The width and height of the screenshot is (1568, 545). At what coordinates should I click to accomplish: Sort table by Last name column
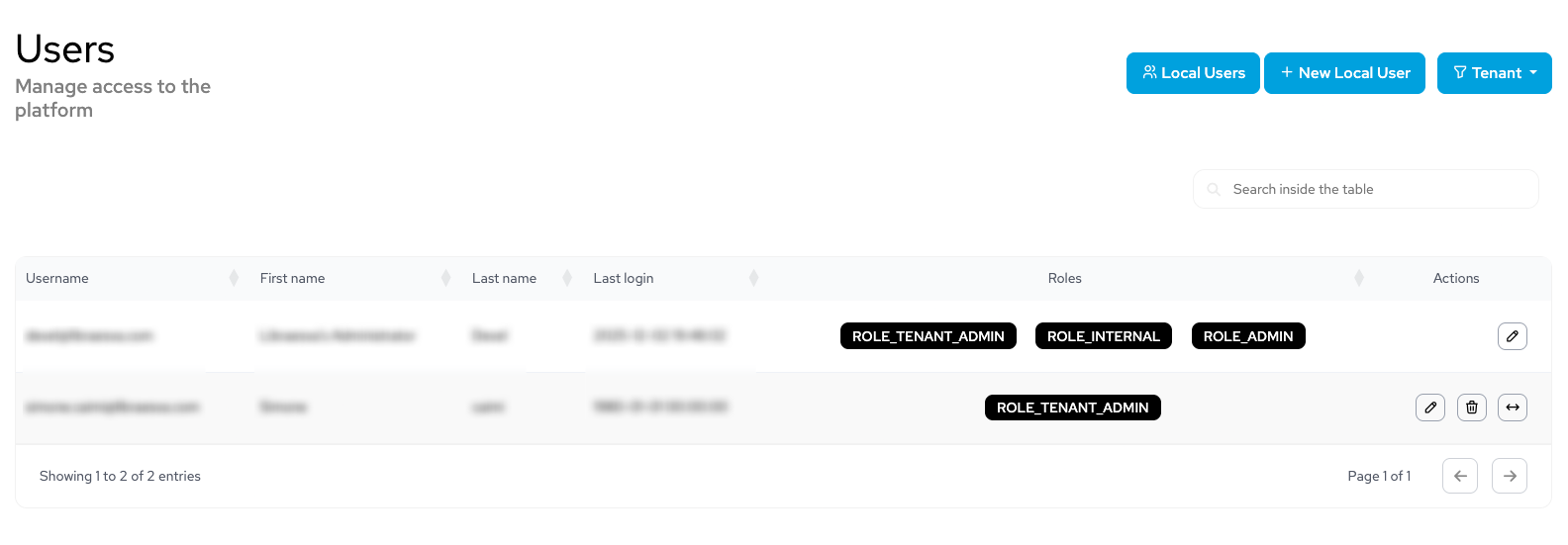click(567, 279)
